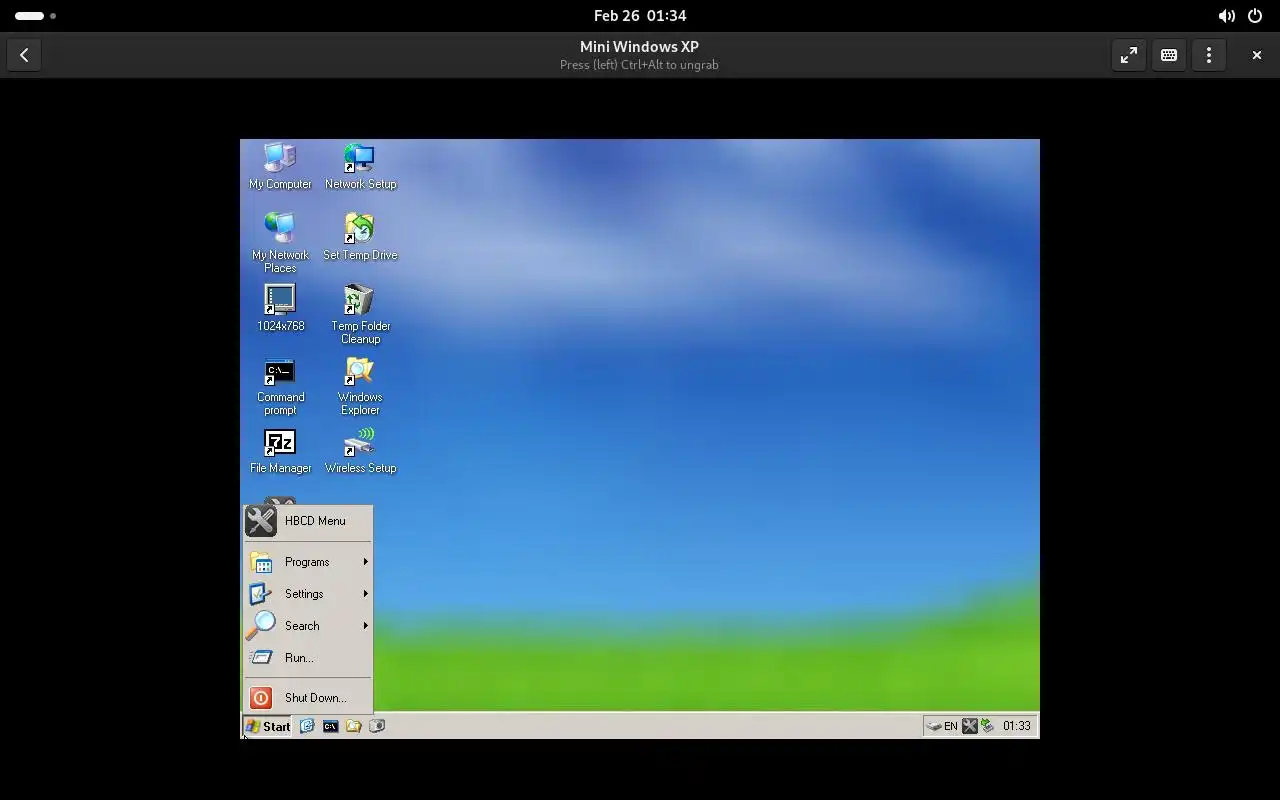Viewport: 1280px width, 800px height.
Task: Select the Temp Folder Cleanup icon
Action: click(x=360, y=315)
